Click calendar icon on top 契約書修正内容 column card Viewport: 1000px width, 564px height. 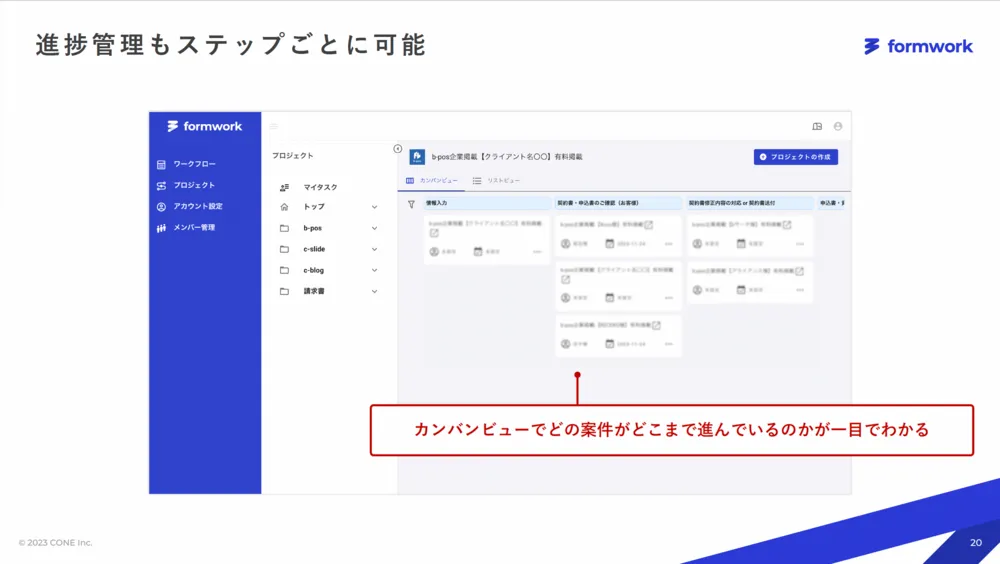[741, 243]
